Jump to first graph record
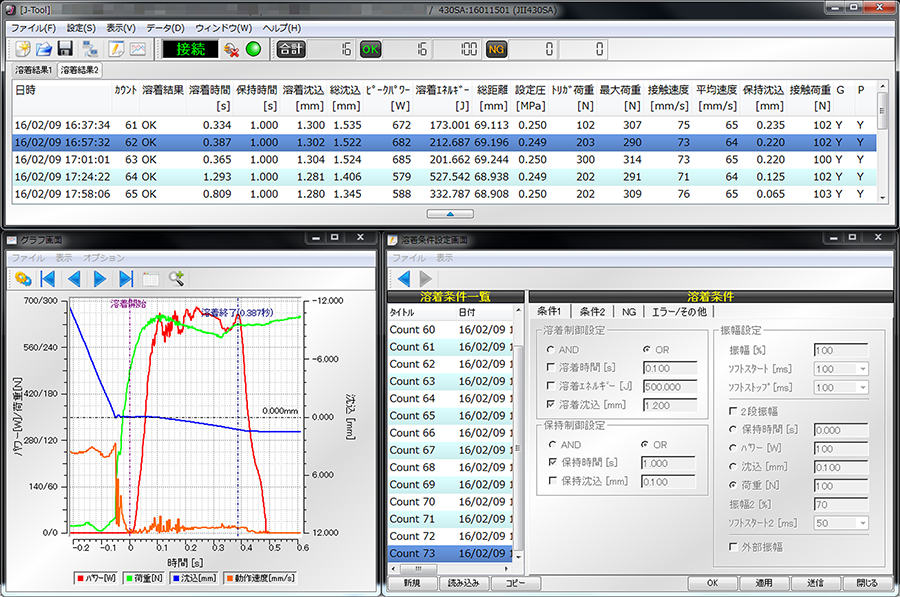Image resolution: width=900 pixels, height=597 pixels. [x=48, y=279]
